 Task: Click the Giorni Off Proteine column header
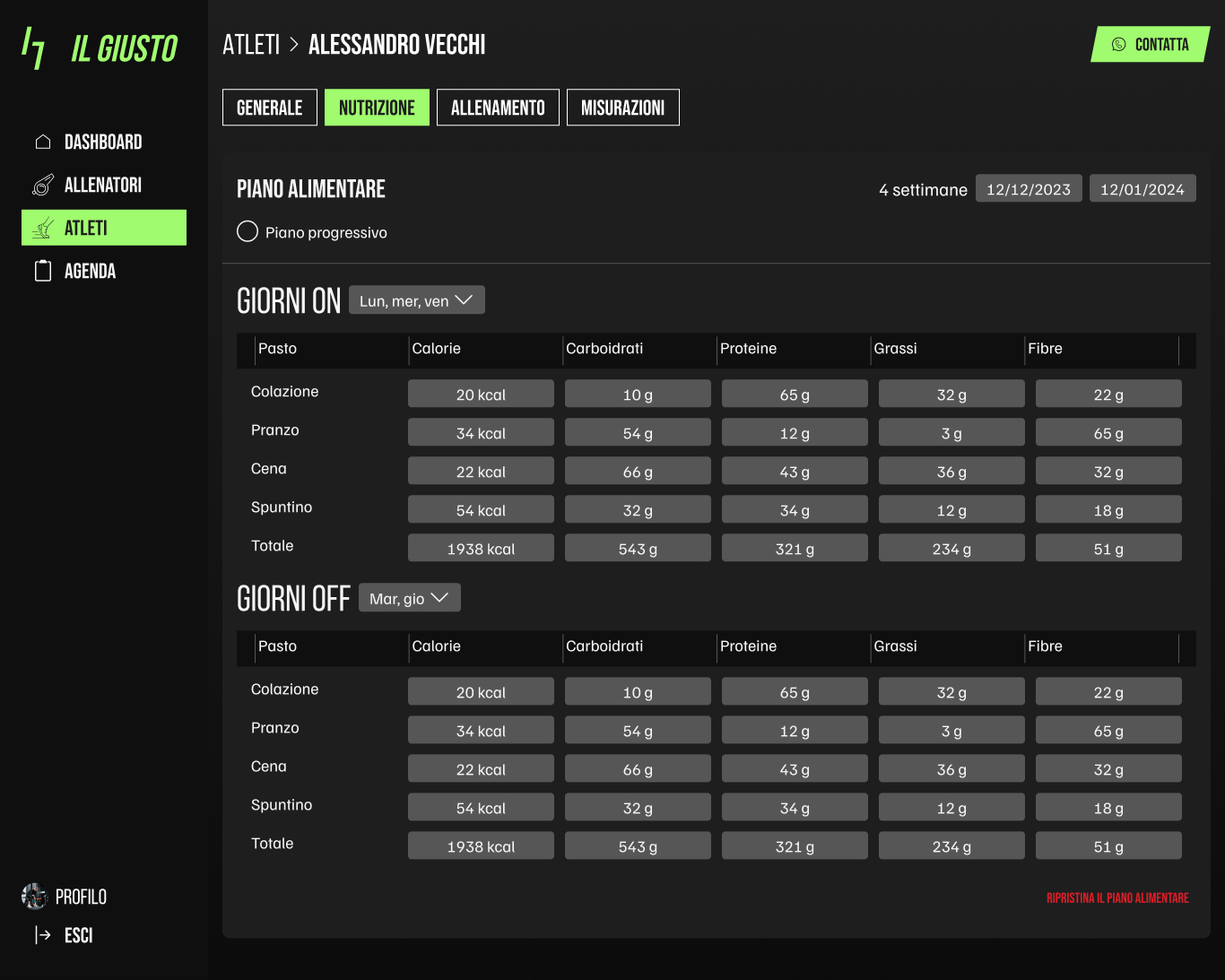point(748,646)
